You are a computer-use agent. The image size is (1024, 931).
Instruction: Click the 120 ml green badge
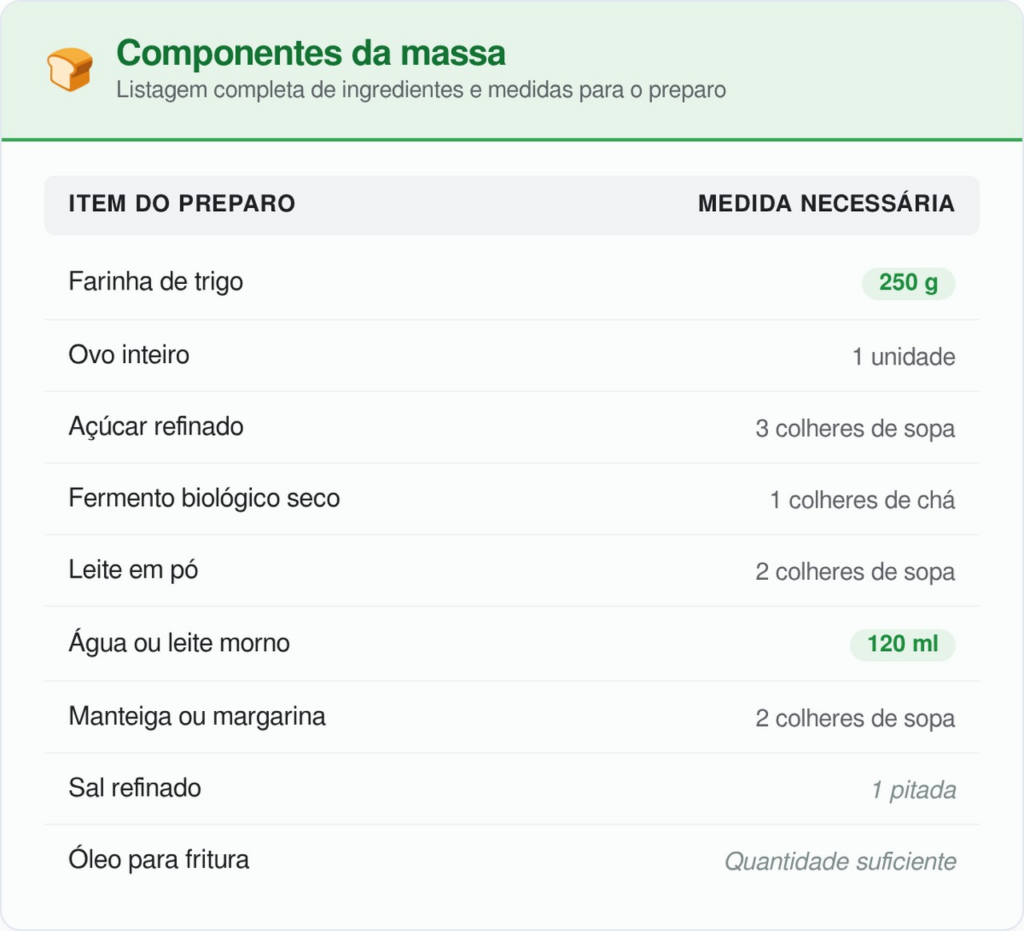(903, 644)
